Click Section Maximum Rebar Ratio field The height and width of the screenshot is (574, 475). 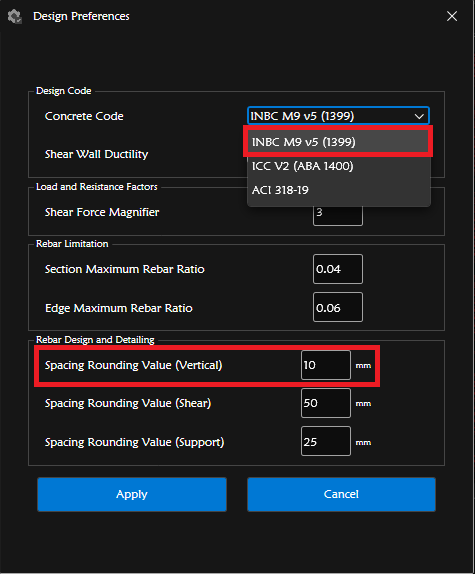338,269
